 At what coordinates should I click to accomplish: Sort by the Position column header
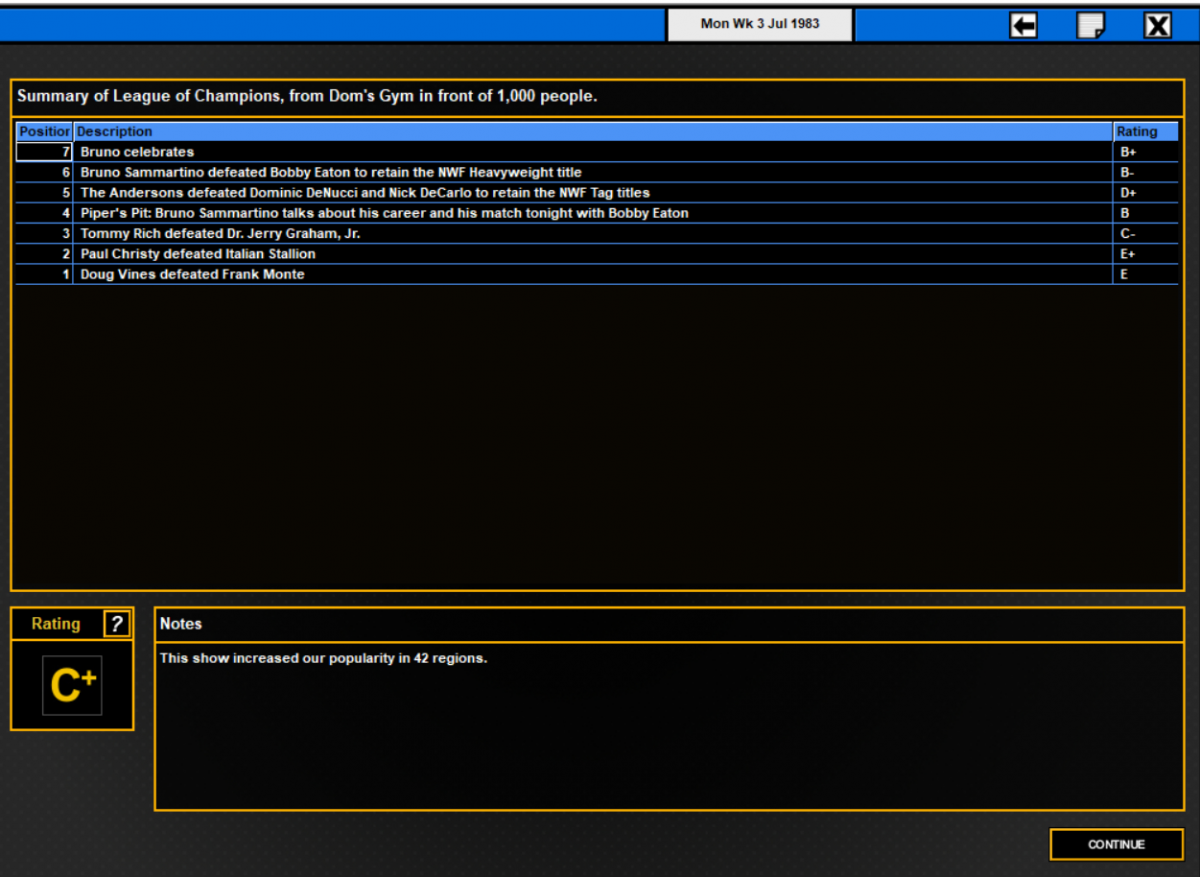[44, 132]
